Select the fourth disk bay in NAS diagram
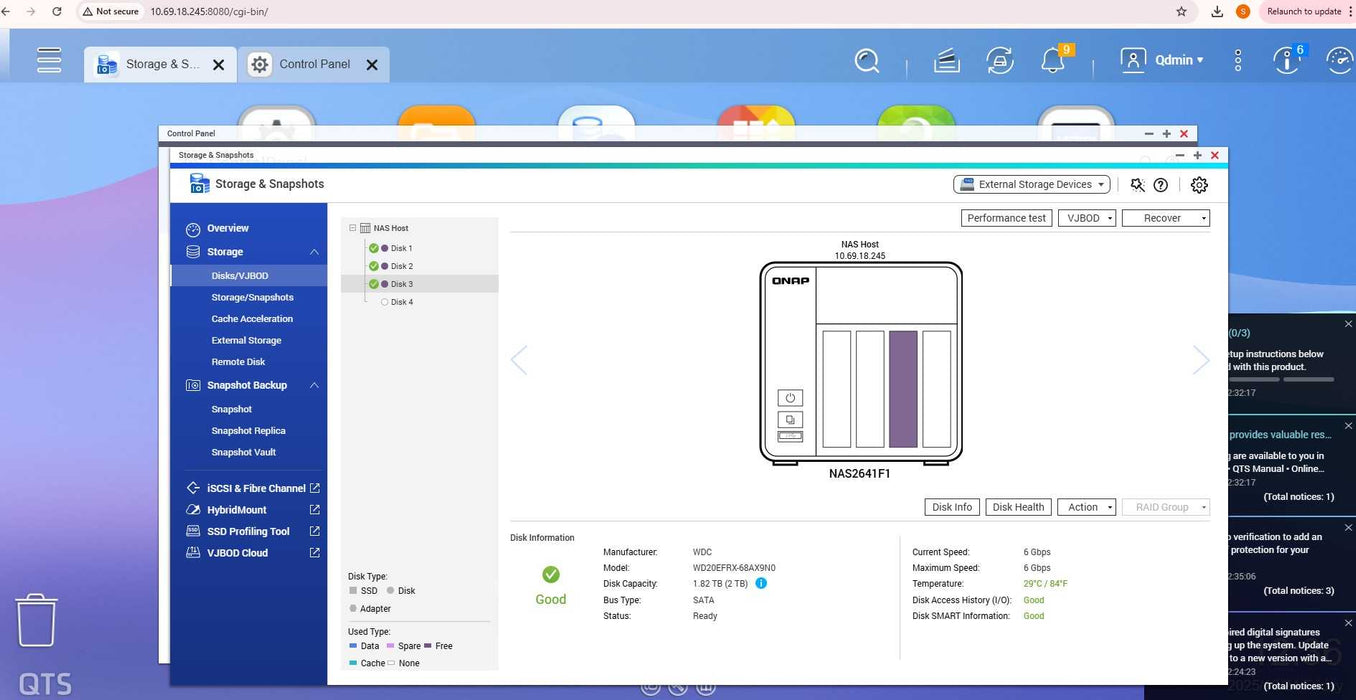This screenshot has height=700, width=1356. 937,389
